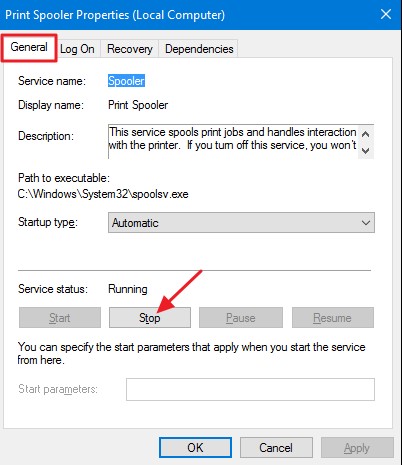This screenshot has height=465, width=402.
Task: Open the Recovery tab
Action: pos(130,49)
